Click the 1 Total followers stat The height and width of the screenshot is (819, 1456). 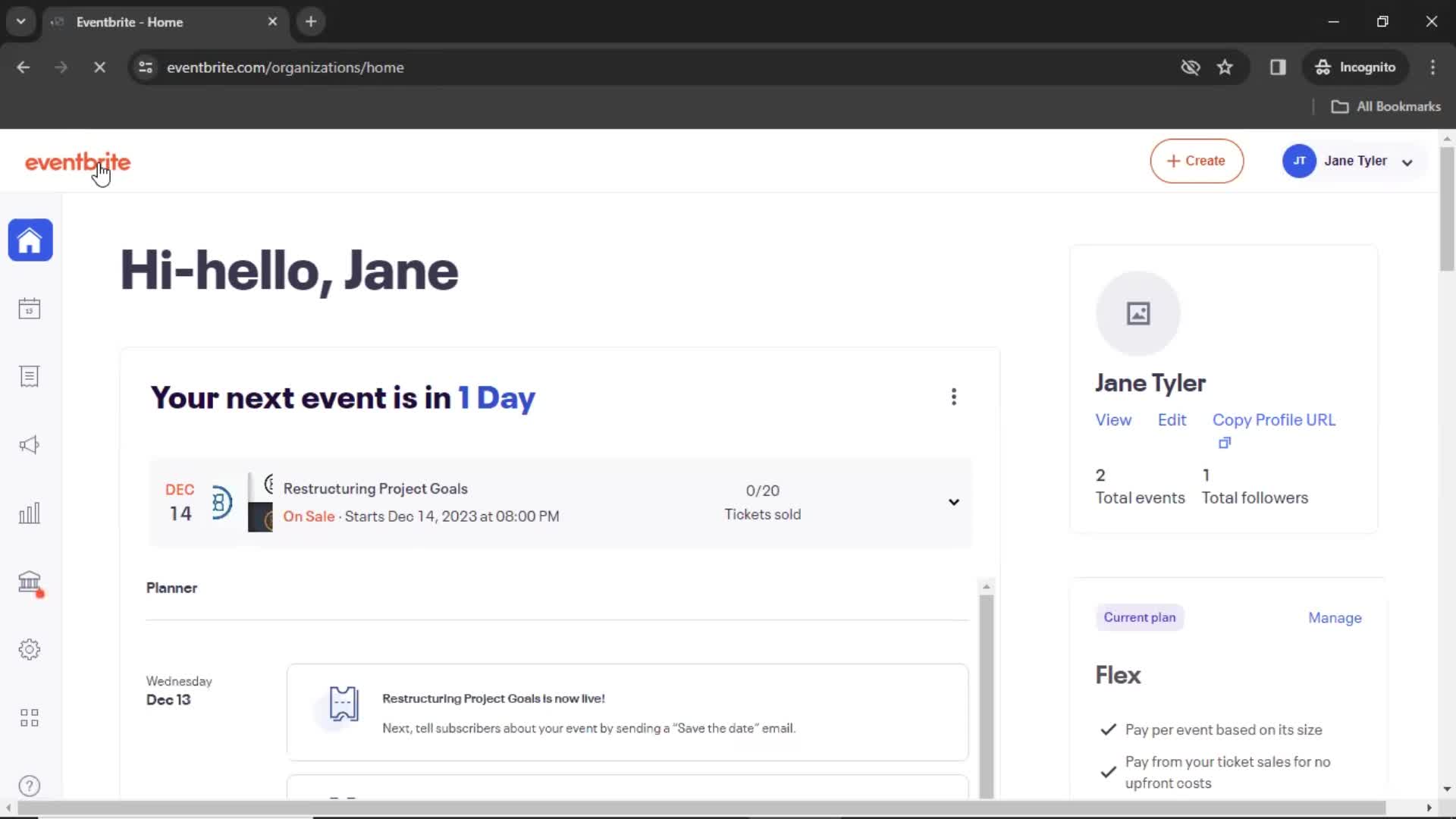pos(1255,486)
